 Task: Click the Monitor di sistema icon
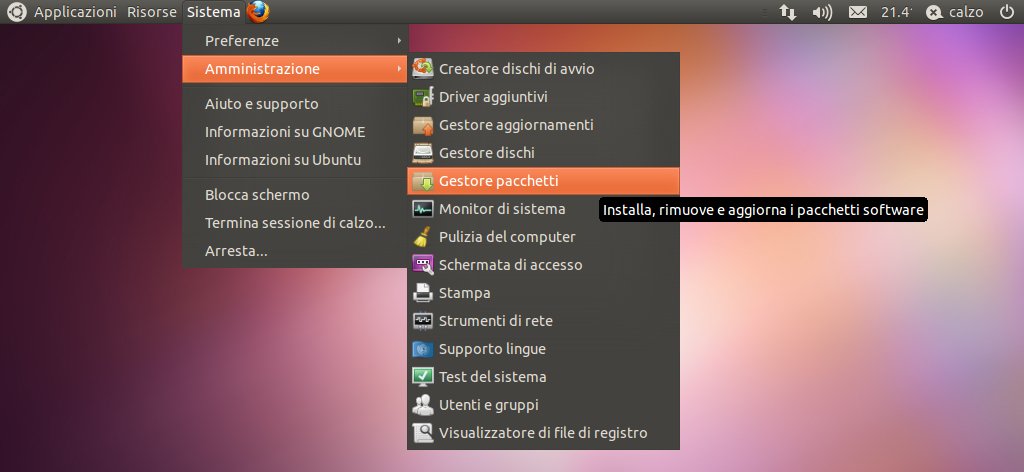coord(423,209)
